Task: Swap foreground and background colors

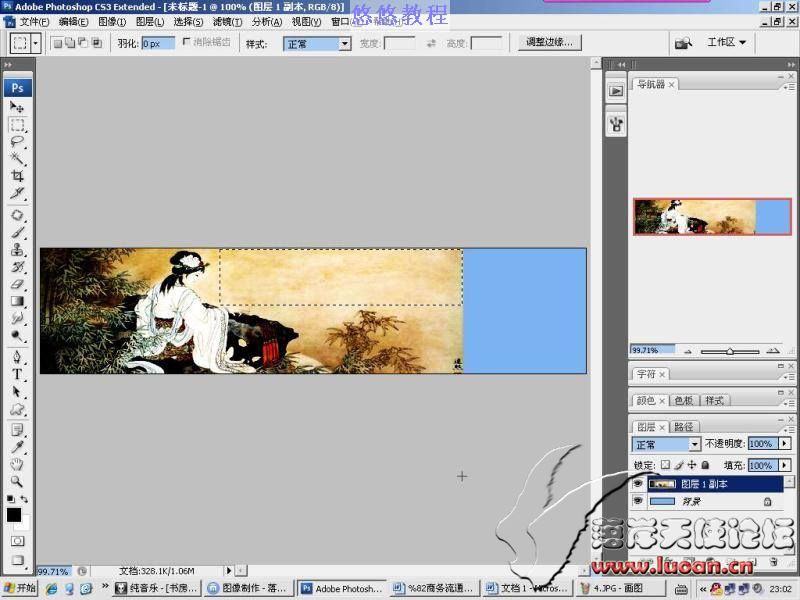Action: (24, 499)
